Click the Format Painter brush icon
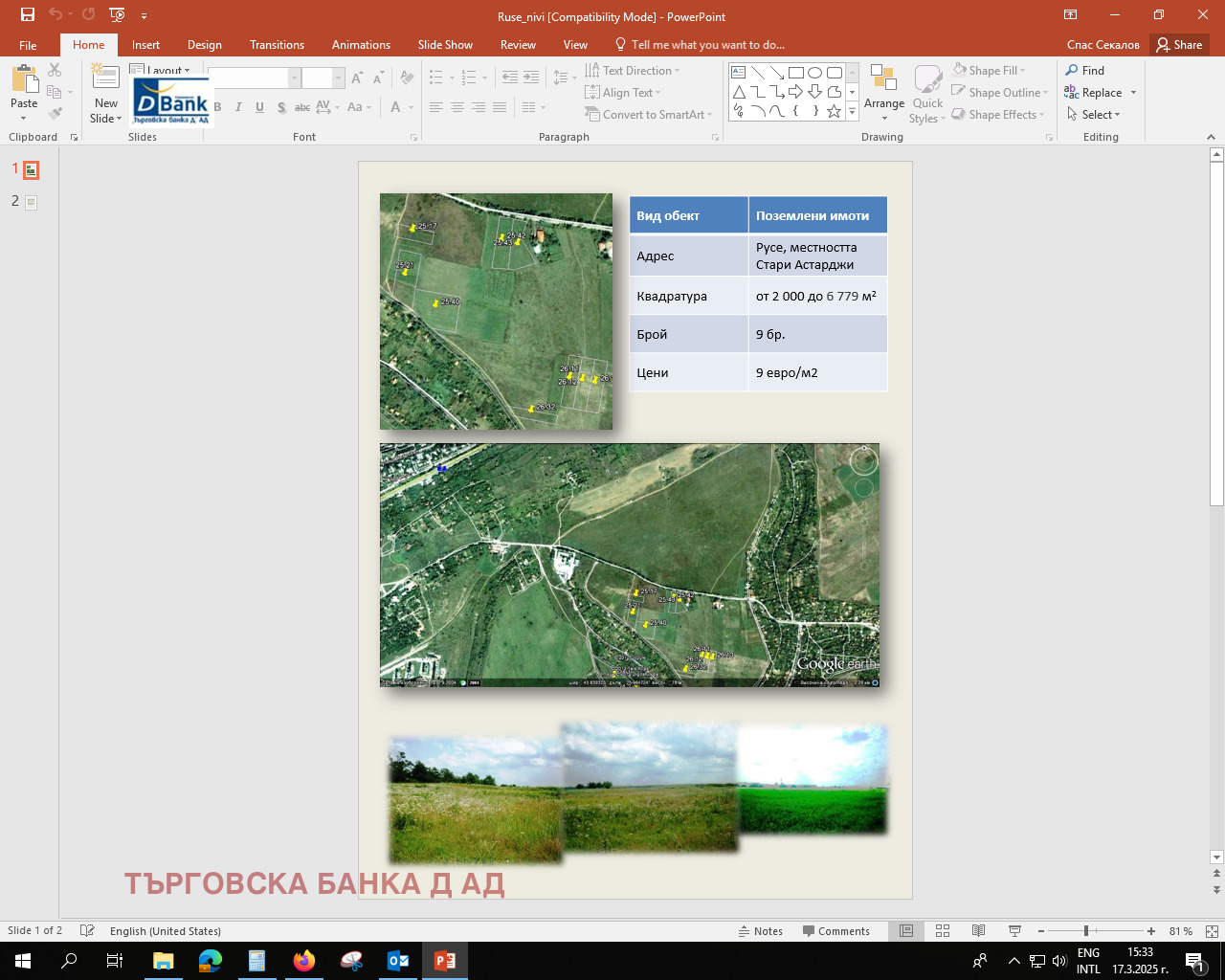1225x980 pixels. click(x=55, y=113)
